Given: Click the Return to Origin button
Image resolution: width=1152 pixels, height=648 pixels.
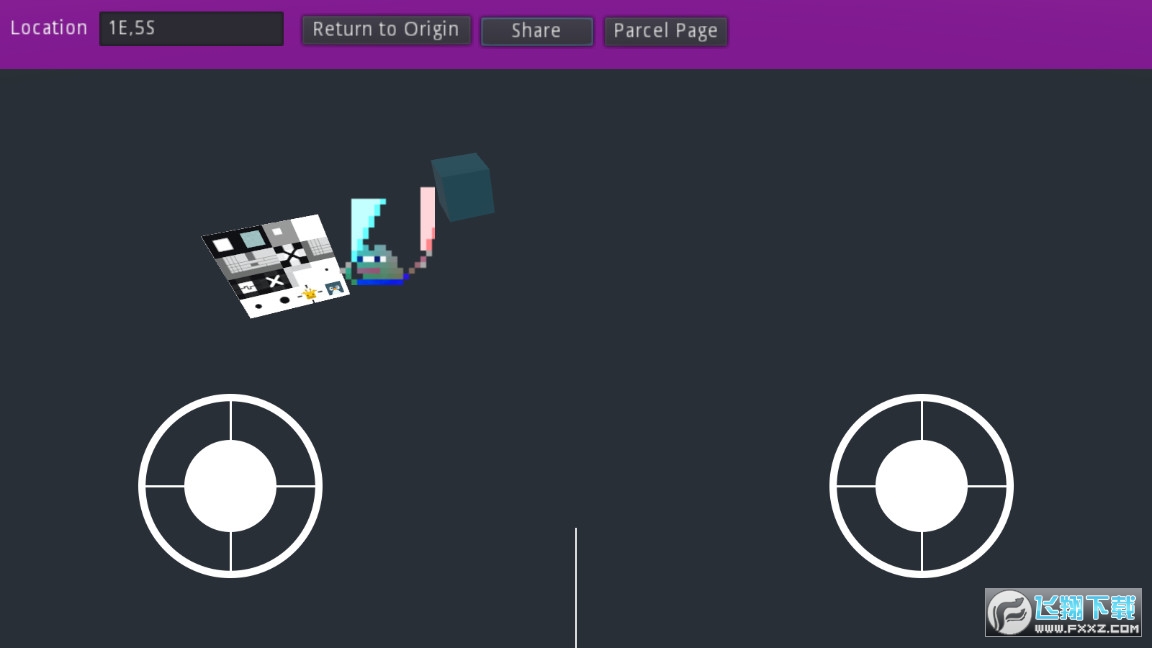Looking at the screenshot, I should coord(386,30).
